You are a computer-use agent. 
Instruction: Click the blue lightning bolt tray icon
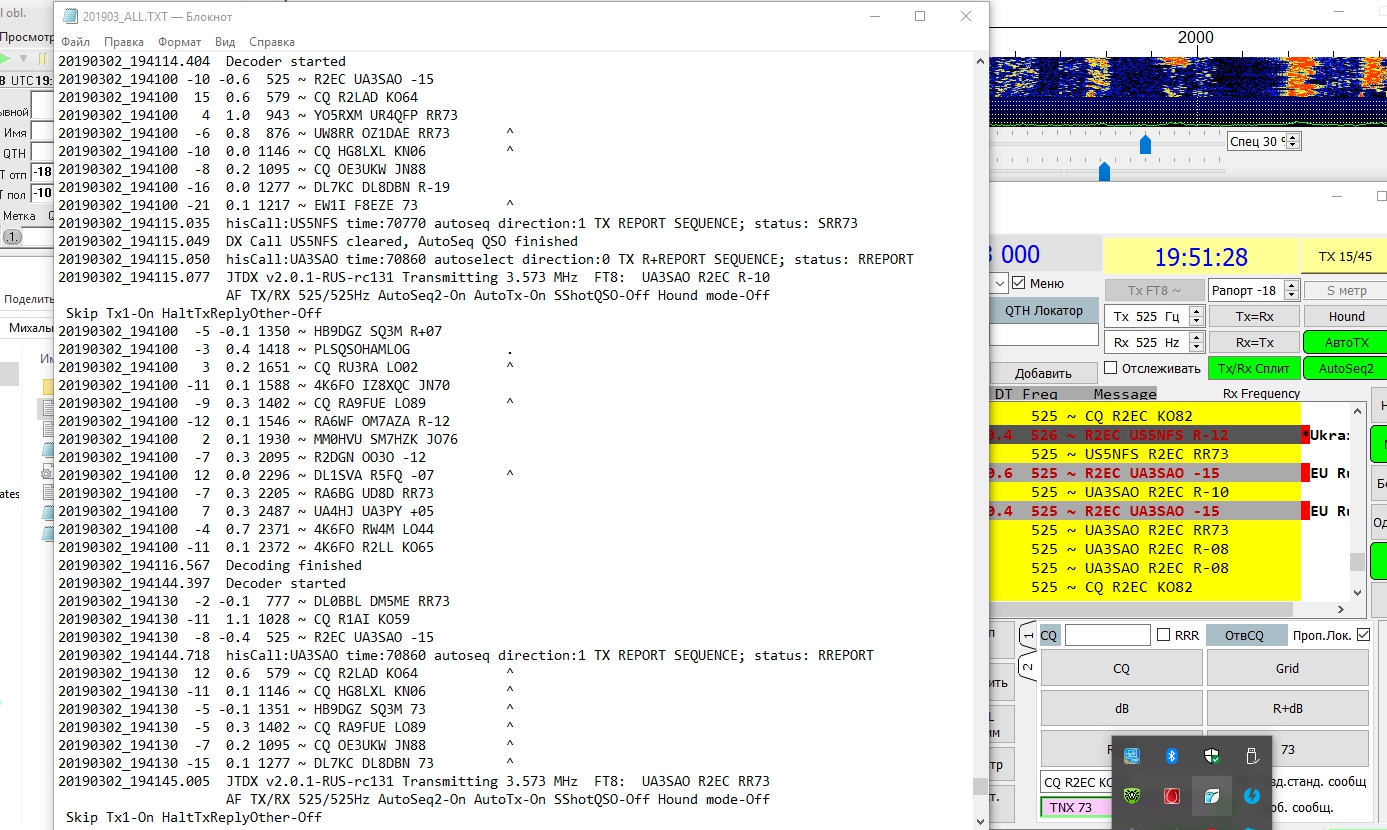point(1251,796)
